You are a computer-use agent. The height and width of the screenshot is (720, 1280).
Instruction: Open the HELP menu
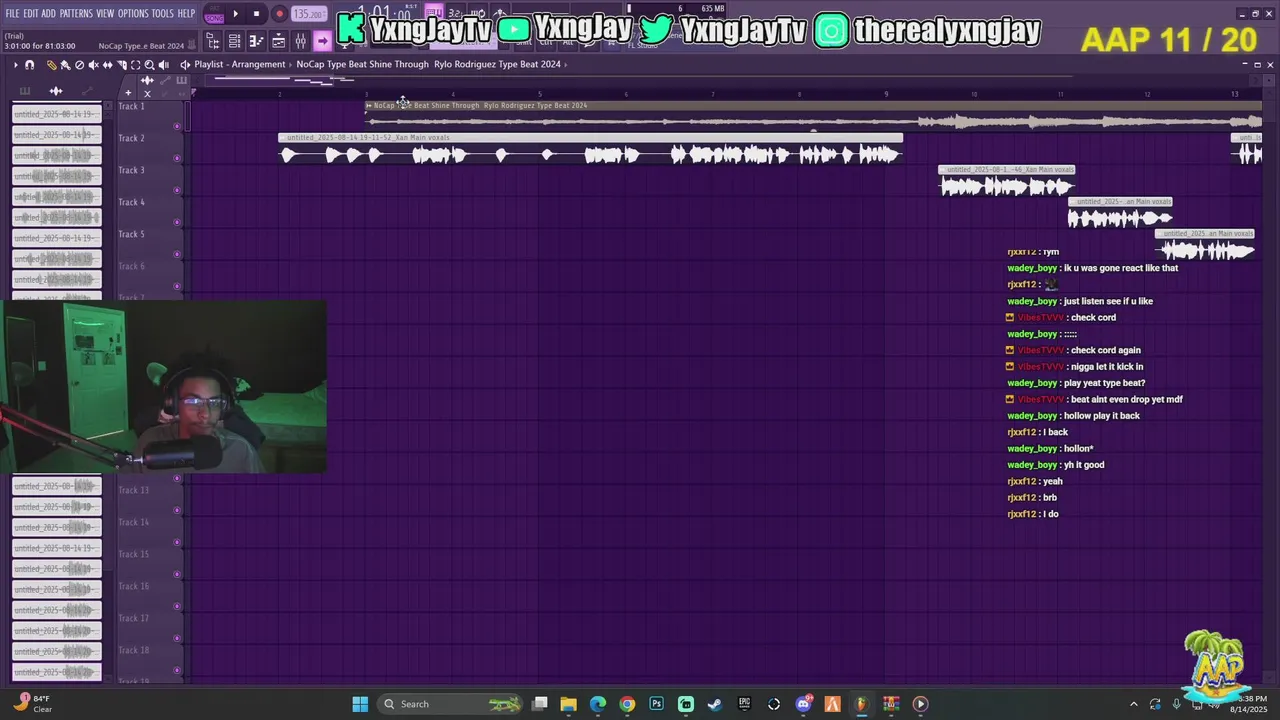pos(187,14)
